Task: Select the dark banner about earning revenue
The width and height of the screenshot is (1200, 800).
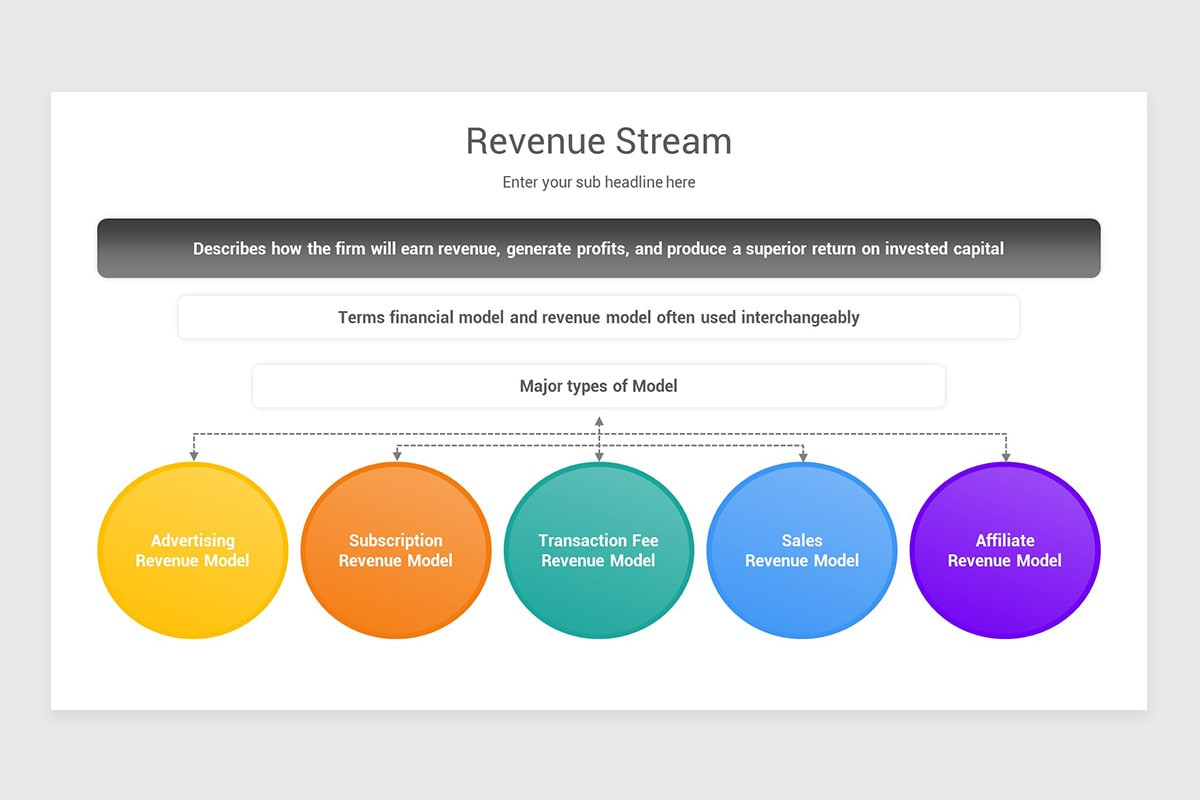Action: (x=598, y=248)
